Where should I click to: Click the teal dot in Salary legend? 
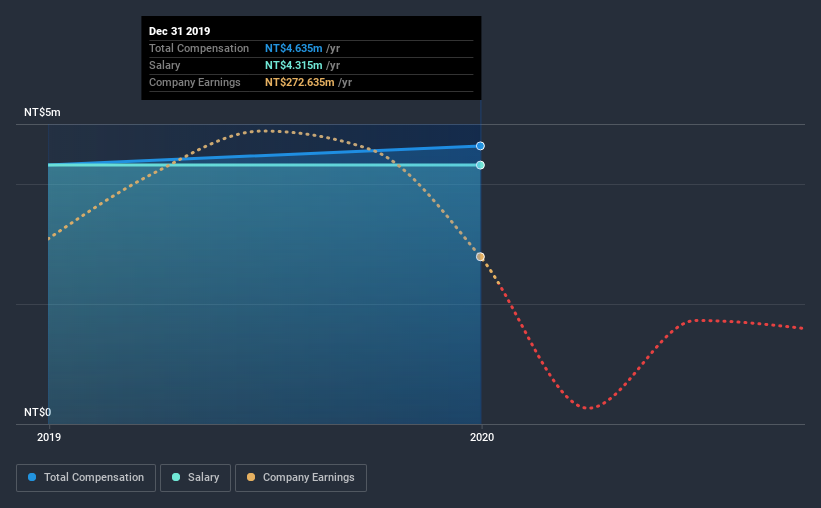(176, 477)
